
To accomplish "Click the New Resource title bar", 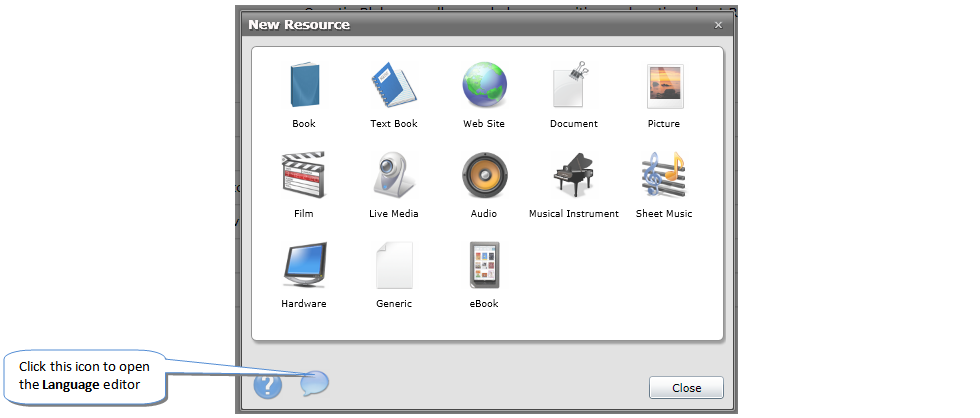I will pos(480,24).
